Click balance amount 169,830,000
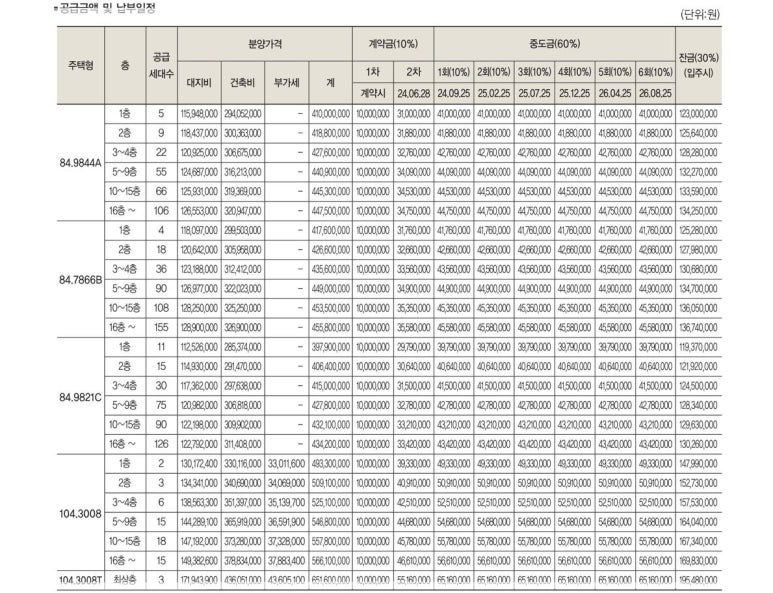Image resolution: width=773 pixels, height=593 pixels. click(698, 560)
